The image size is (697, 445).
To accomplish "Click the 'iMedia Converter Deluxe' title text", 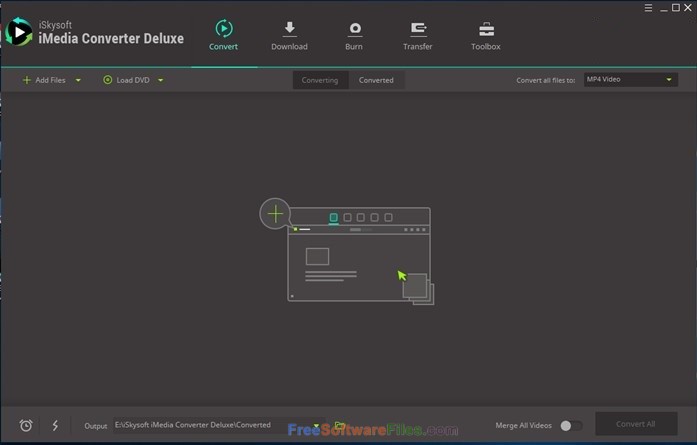I will click(111, 39).
